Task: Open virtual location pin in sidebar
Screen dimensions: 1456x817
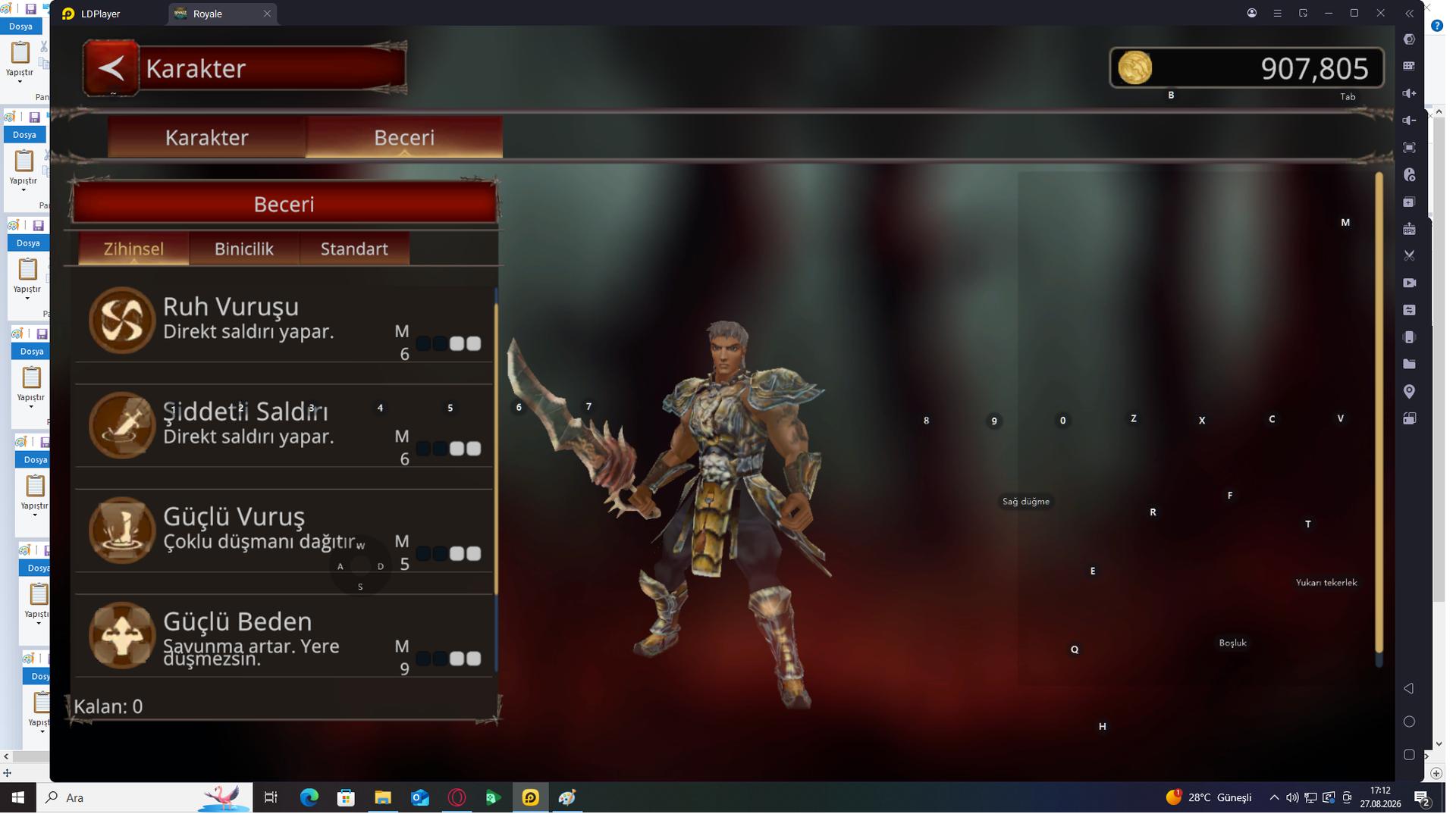Action: 1409,392
